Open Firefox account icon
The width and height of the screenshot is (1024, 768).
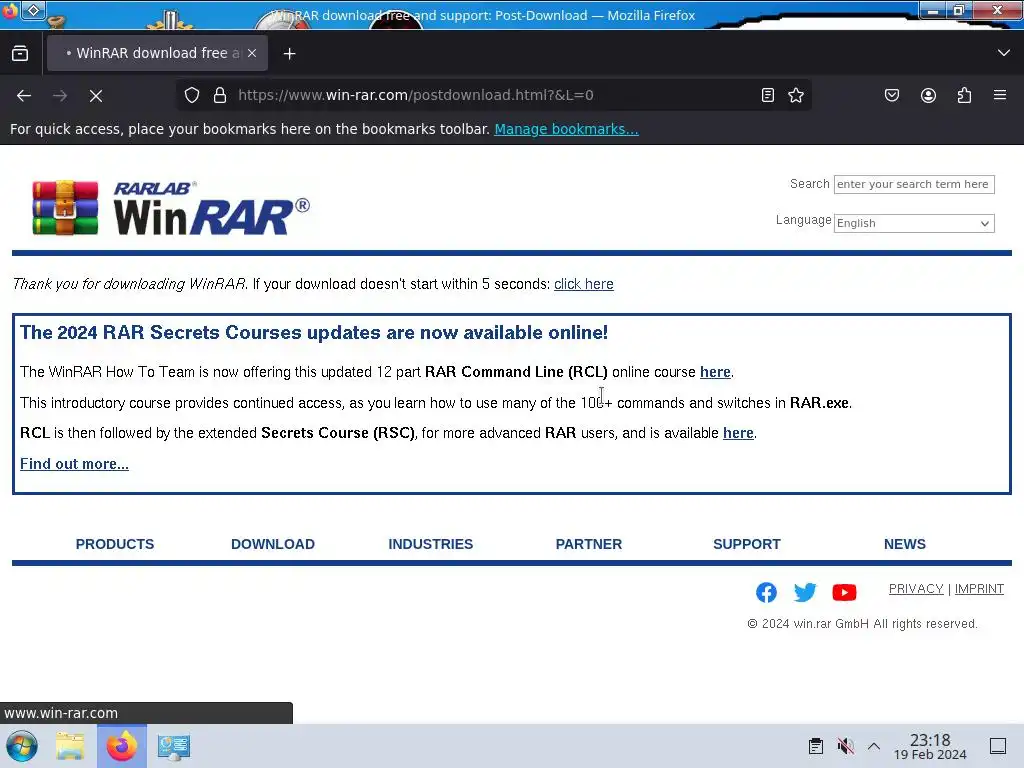(928, 95)
